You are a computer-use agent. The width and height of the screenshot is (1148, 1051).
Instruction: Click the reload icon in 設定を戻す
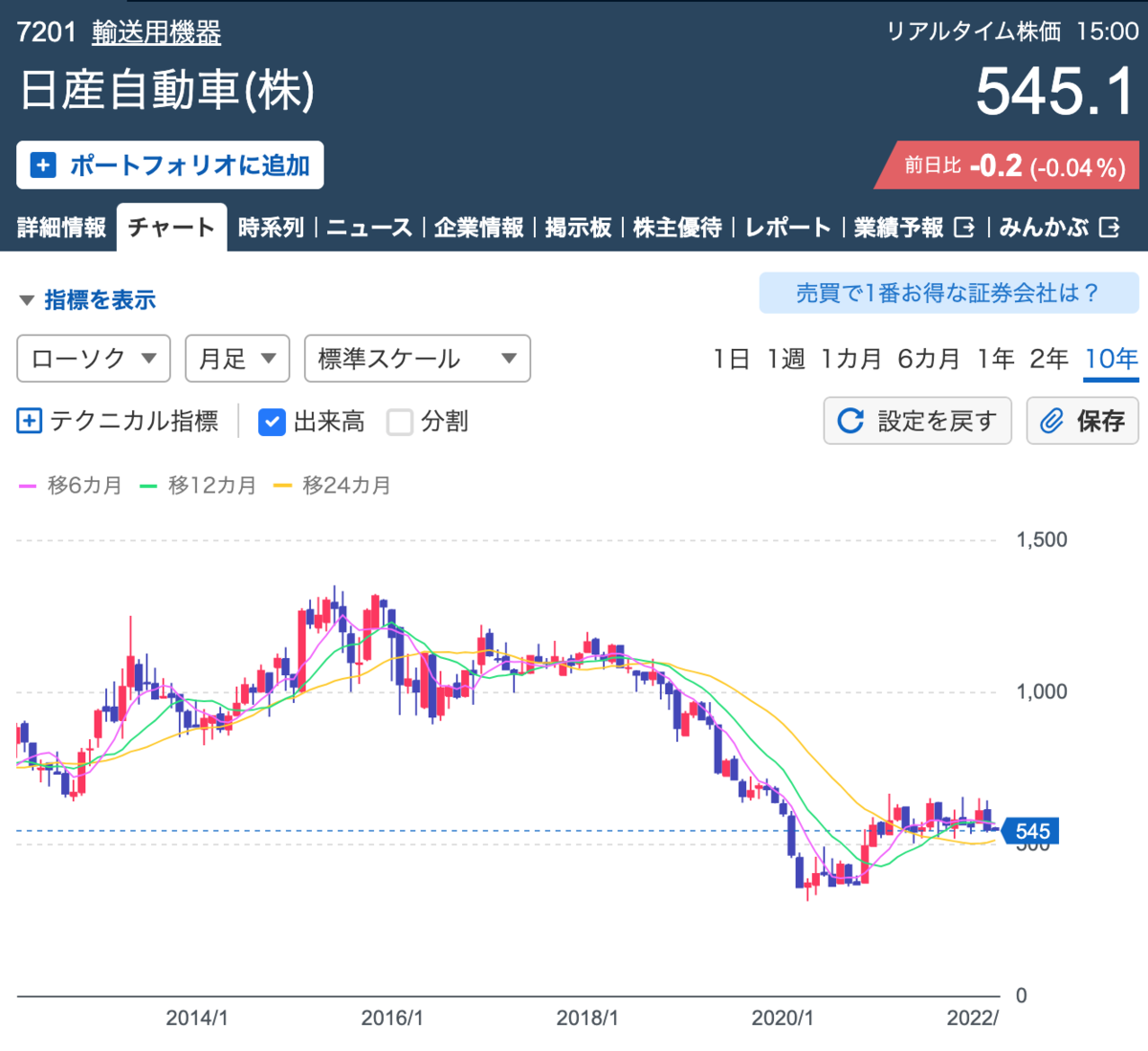click(x=850, y=421)
